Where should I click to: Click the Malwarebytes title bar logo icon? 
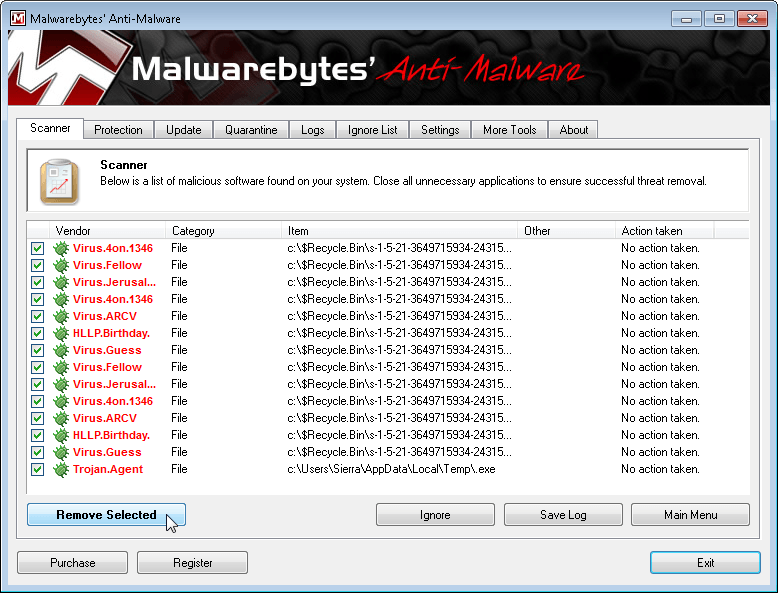[18, 19]
